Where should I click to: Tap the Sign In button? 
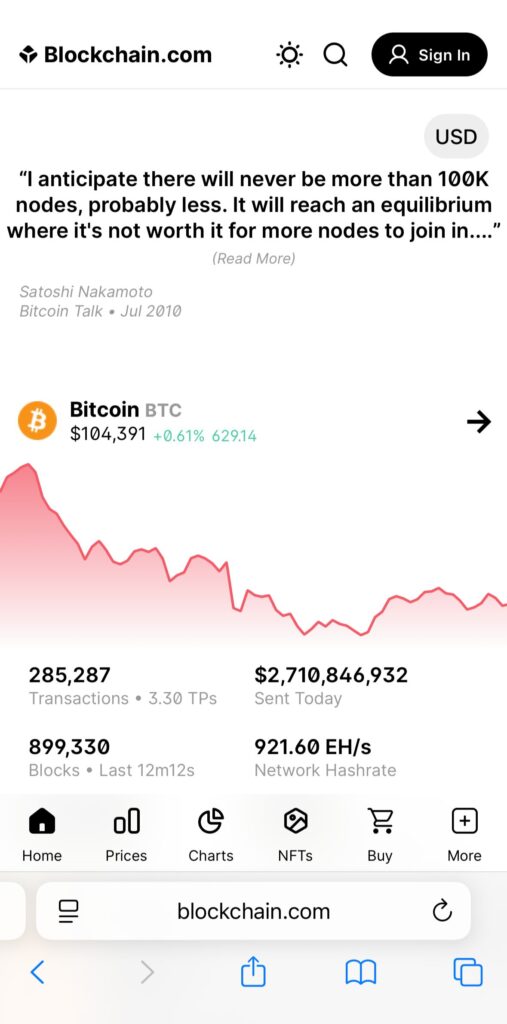pos(429,55)
